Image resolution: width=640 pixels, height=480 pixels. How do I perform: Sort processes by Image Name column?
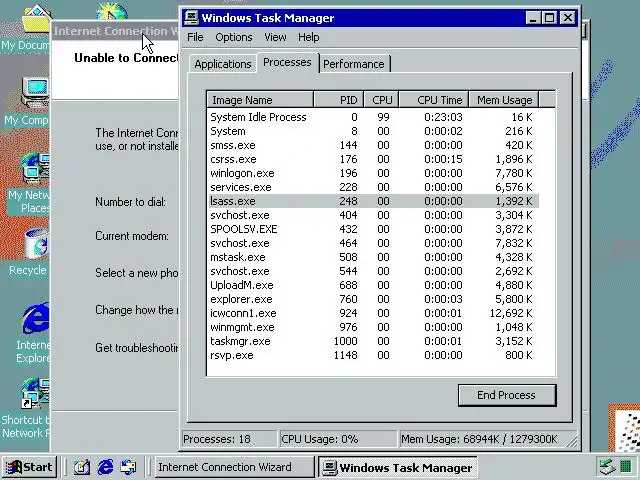260,100
